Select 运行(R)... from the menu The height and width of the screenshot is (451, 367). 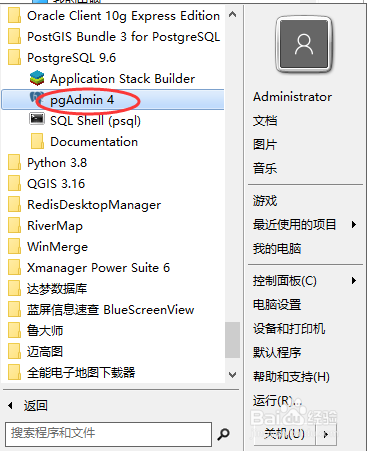tap(277, 400)
